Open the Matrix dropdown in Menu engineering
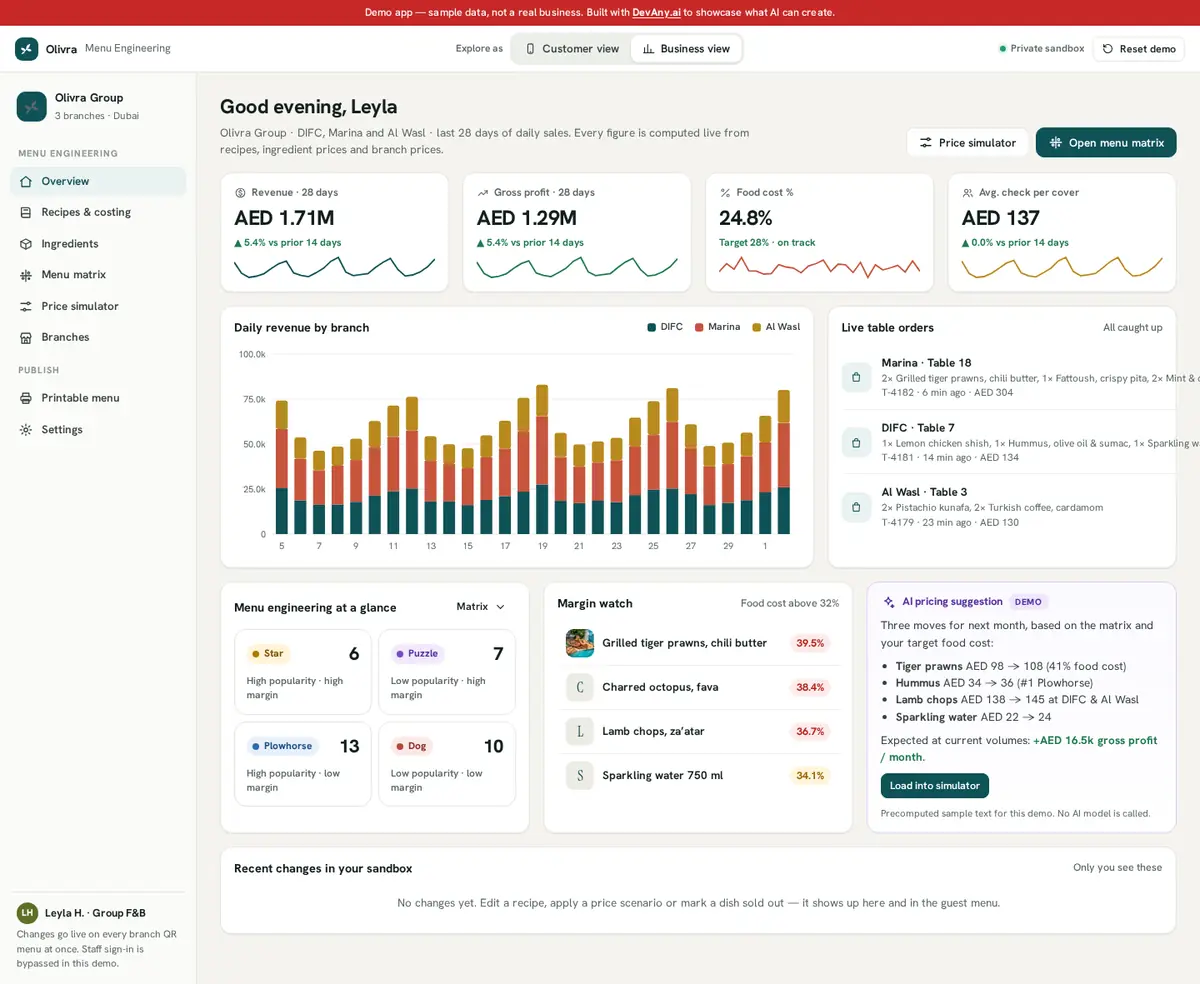1200x984 pixels. [x=481, y=607]
